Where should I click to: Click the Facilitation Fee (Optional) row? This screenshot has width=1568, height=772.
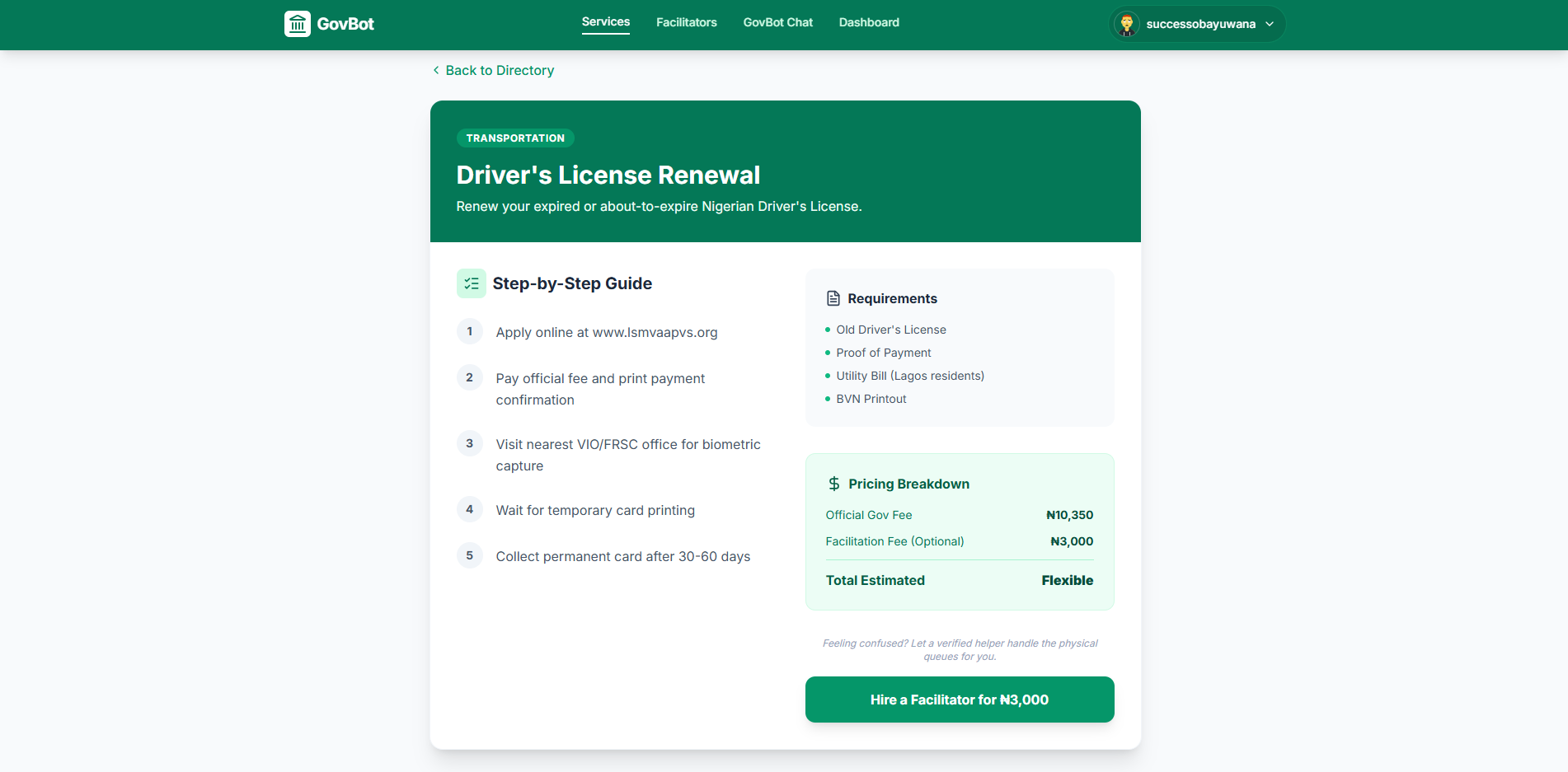pyautogui.click(x=960, y=541)
